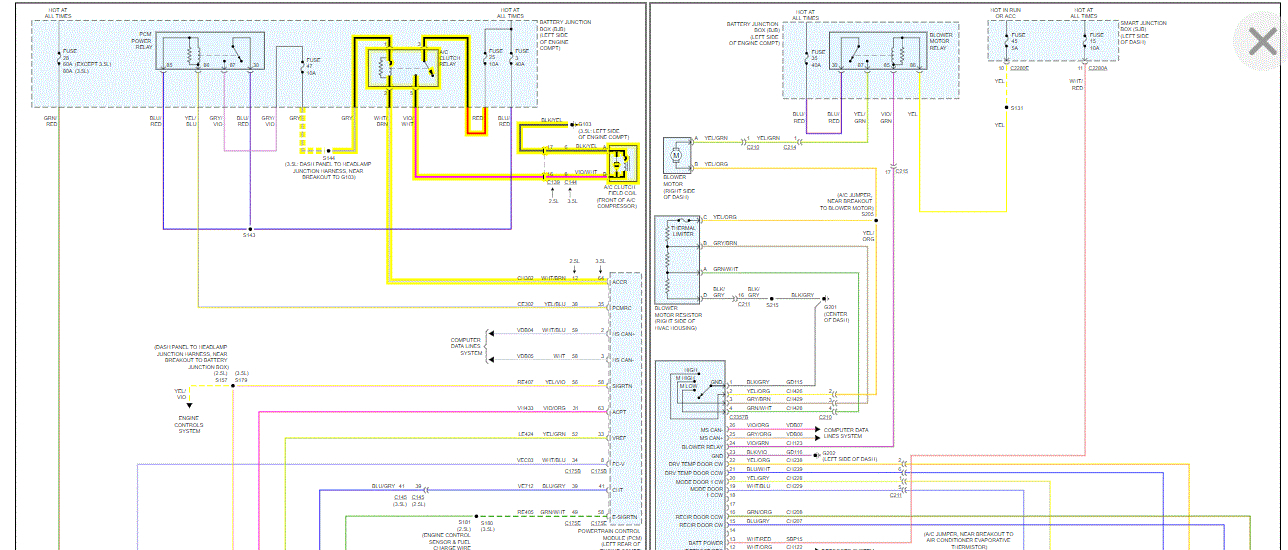1288x550 pixels.
Task: Select the A/C clutch field coil symbol
Action: tap(623, 164)
